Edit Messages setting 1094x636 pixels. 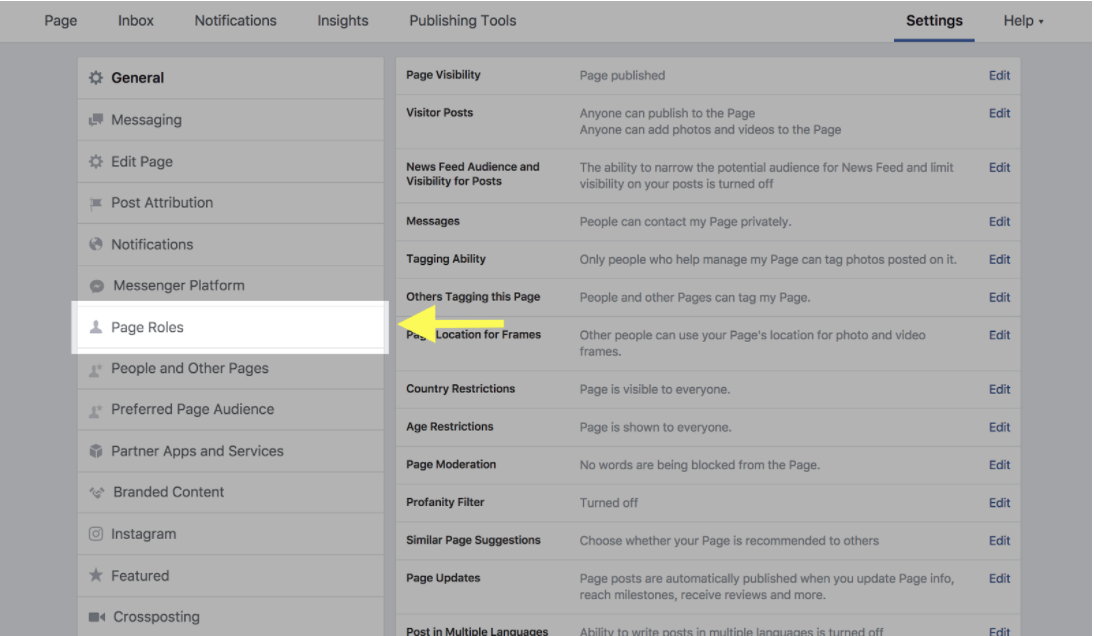pyautogui.click(x=999, y=222)
